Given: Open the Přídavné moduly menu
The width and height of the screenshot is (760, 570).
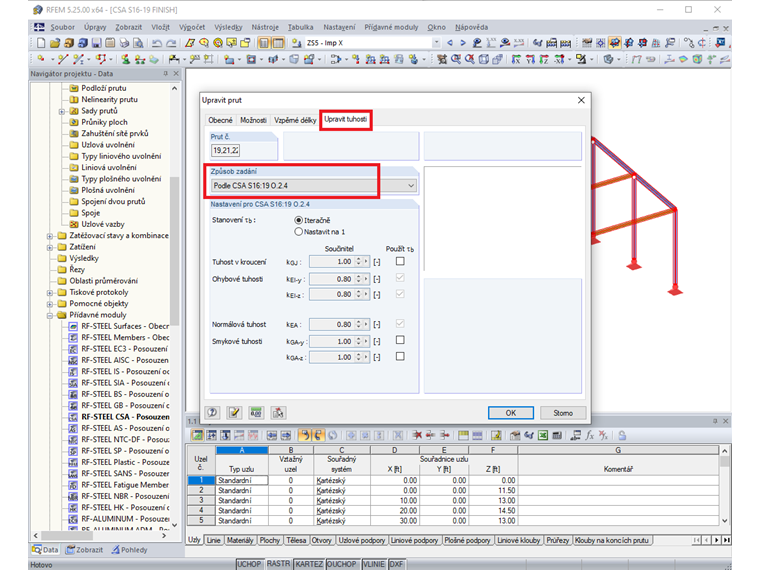Looking at the screenshot, I should 391,27.
